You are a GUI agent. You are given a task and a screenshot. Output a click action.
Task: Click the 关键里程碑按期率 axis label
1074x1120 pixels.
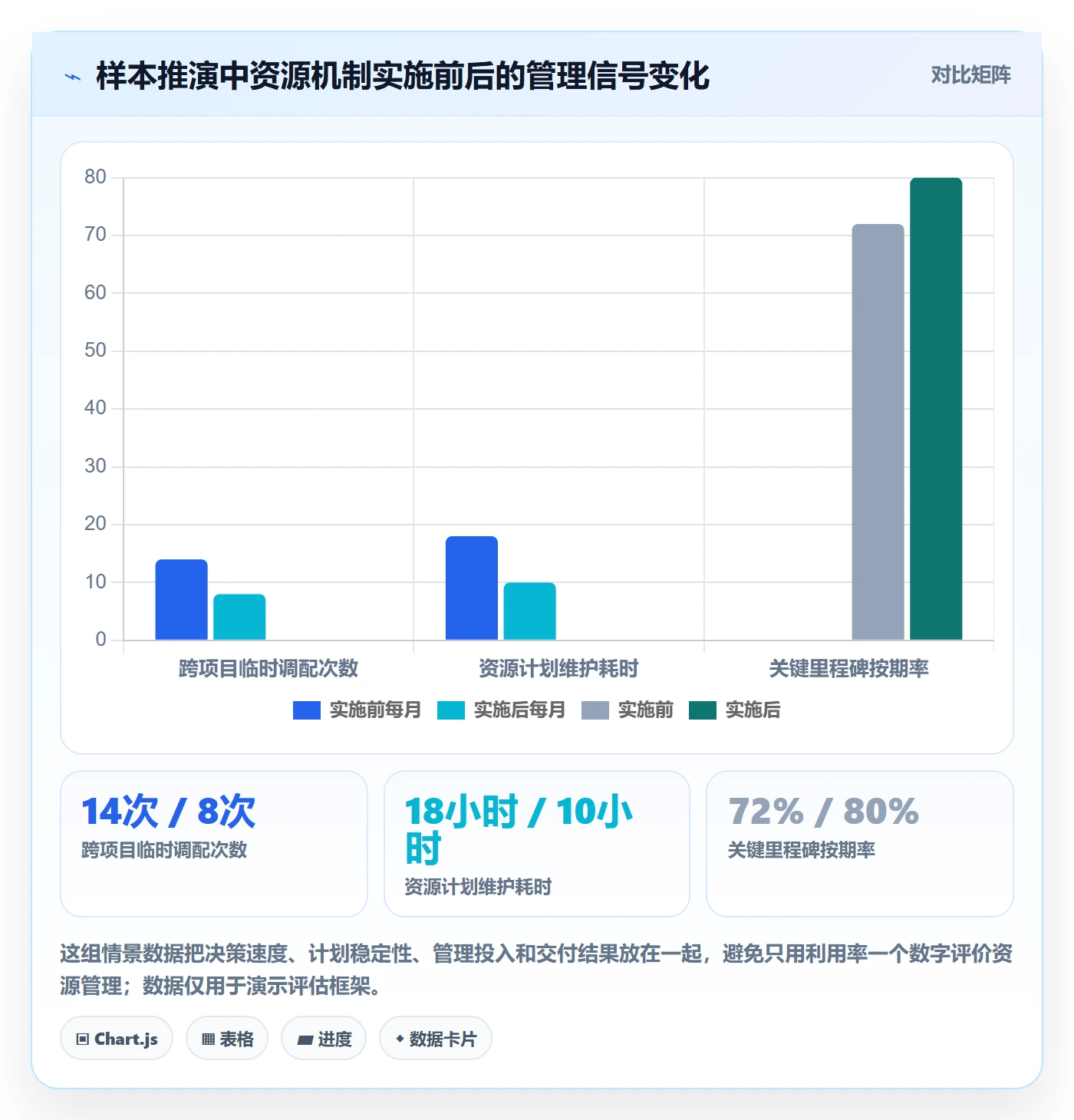pos(849,668)
